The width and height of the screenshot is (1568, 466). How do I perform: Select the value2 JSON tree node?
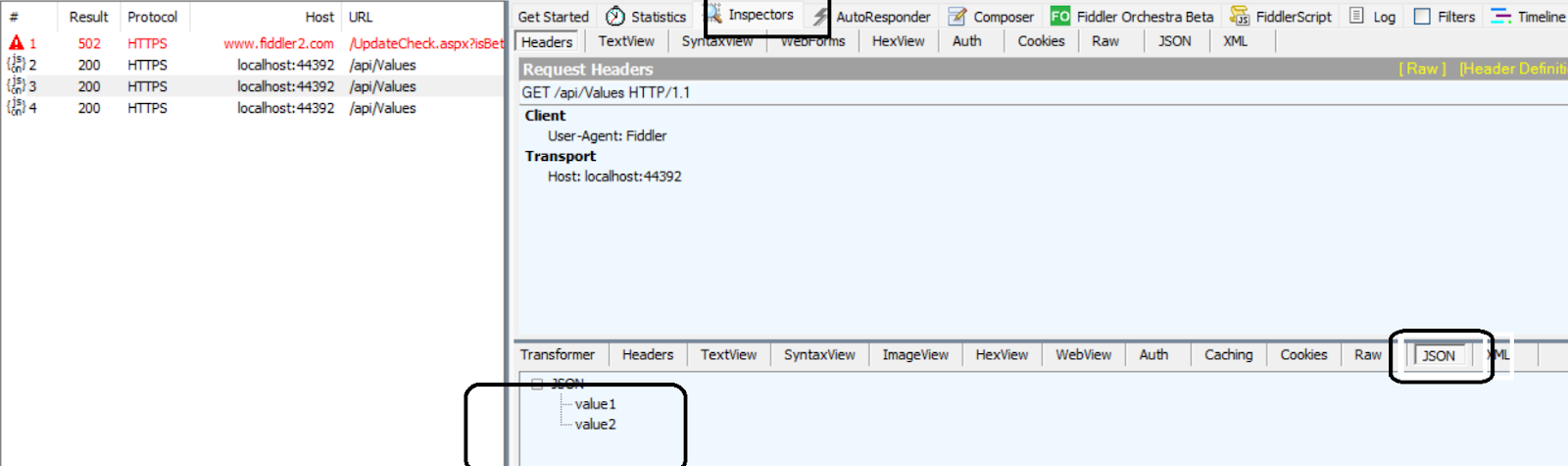point(595,425)
